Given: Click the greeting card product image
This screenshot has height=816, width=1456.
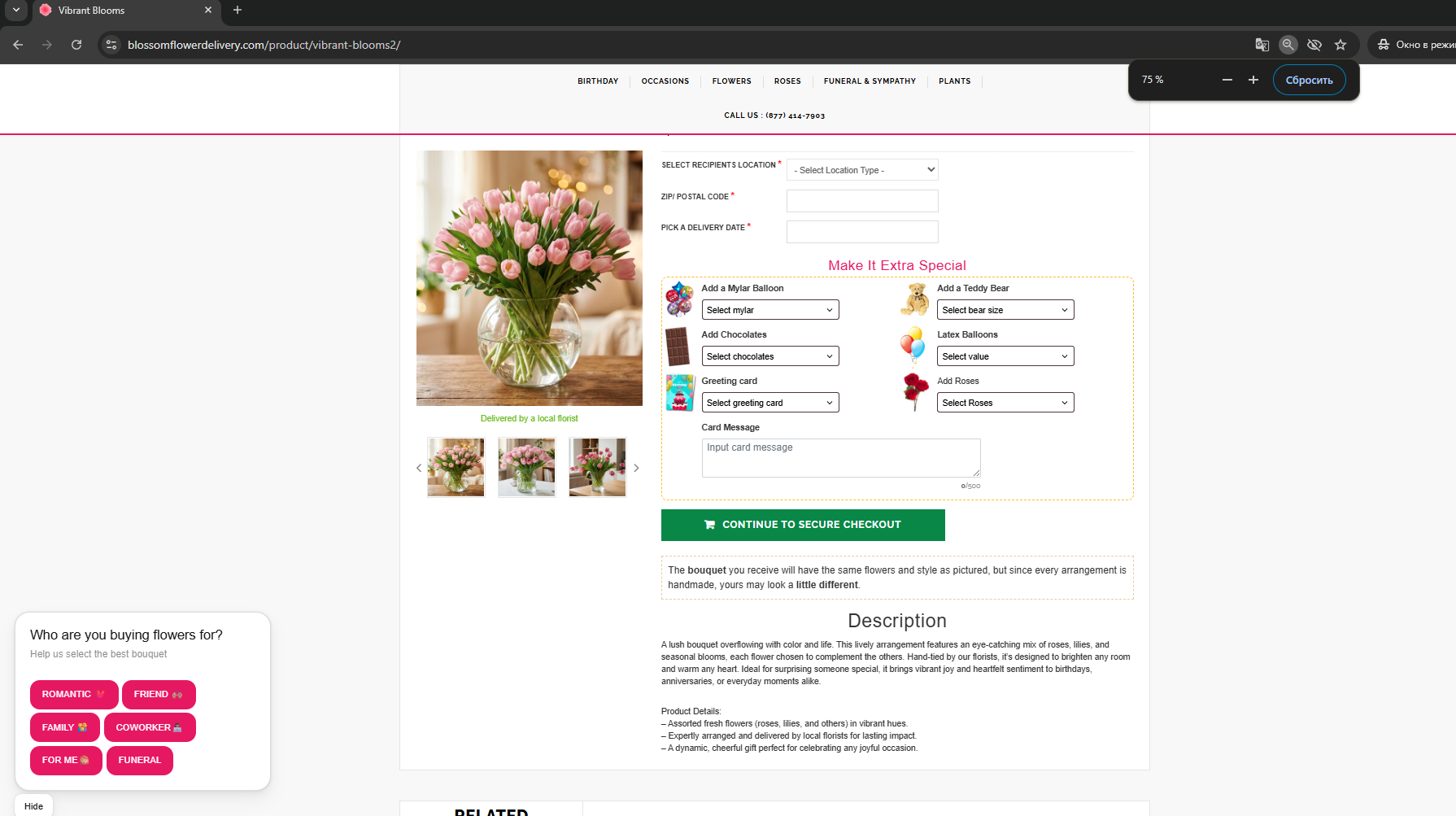Looking at the screenshot, I should click(679, 392).
